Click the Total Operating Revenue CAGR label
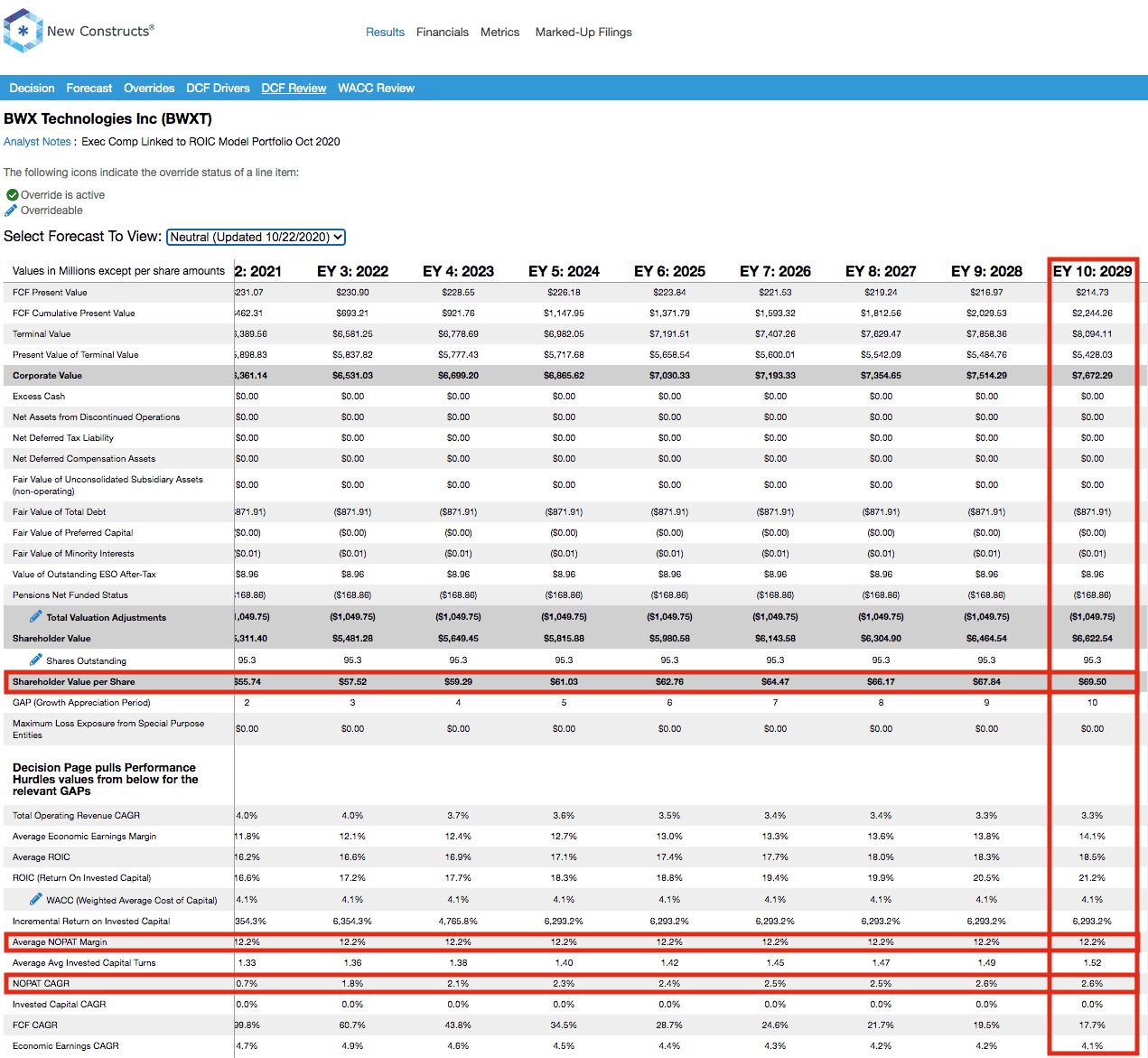The height and width of the screenshot is (1058, 1148). 76,816
